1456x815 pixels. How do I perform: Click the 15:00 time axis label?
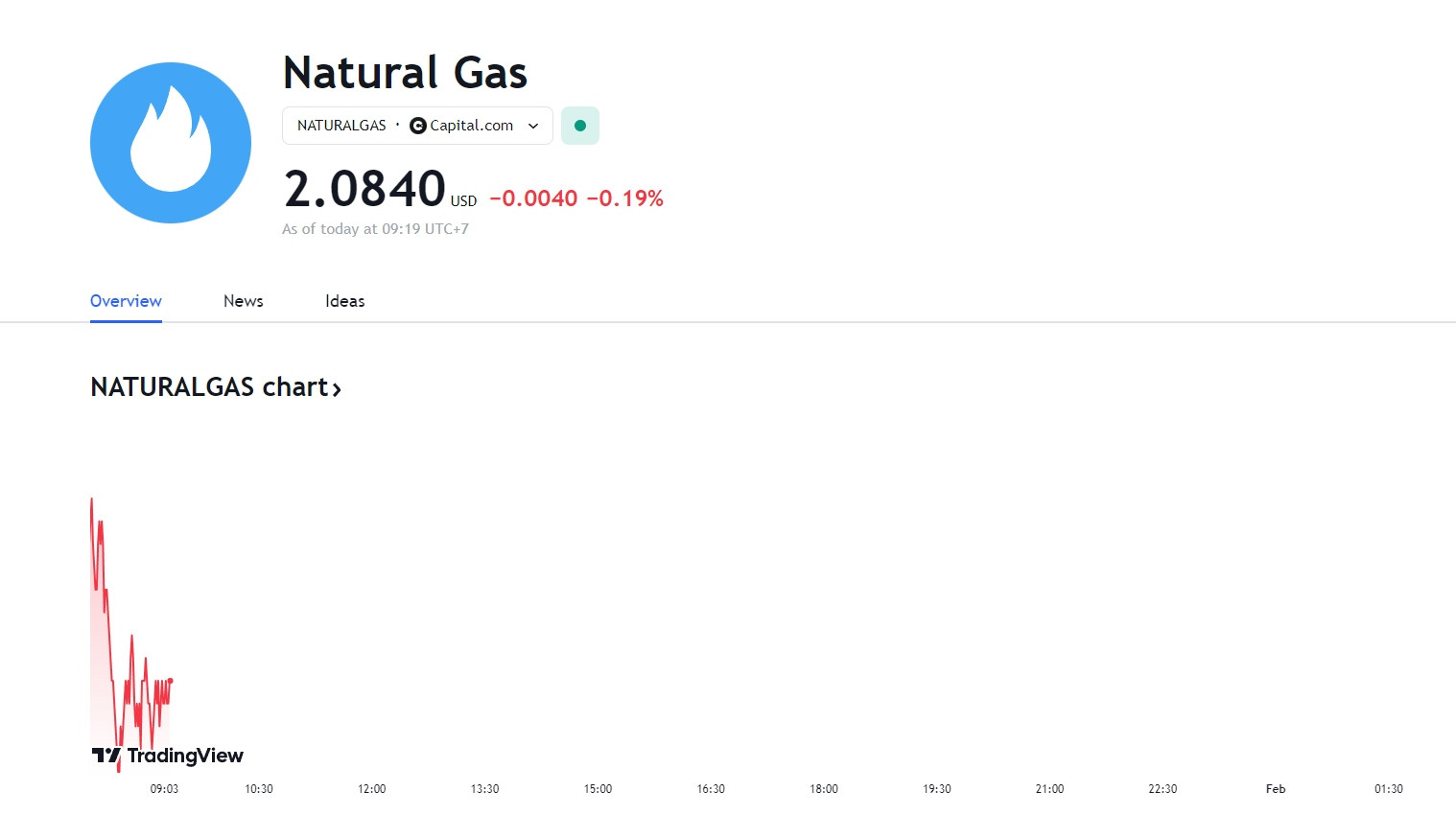point(598,789)
